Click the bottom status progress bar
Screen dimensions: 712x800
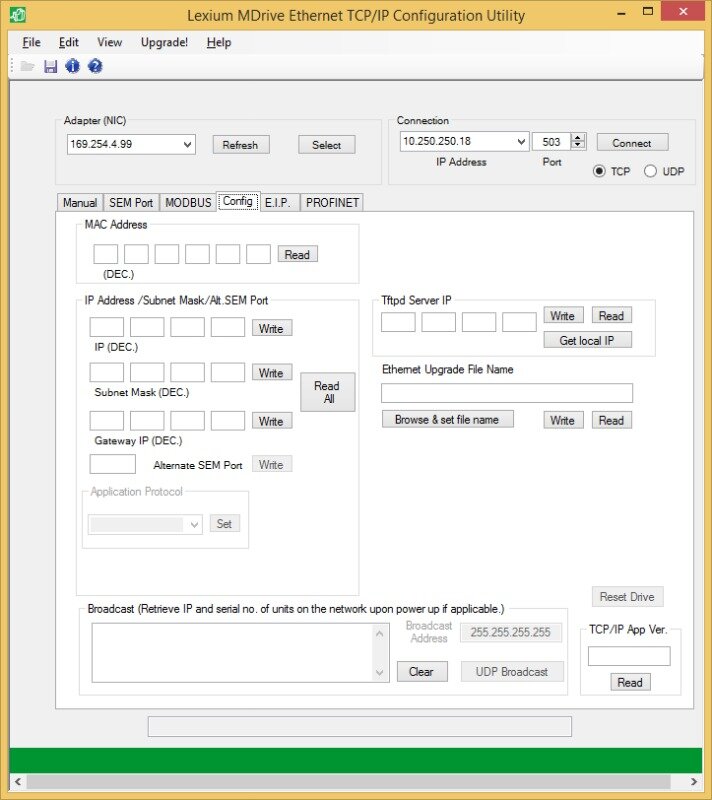(x=360, y=726)
